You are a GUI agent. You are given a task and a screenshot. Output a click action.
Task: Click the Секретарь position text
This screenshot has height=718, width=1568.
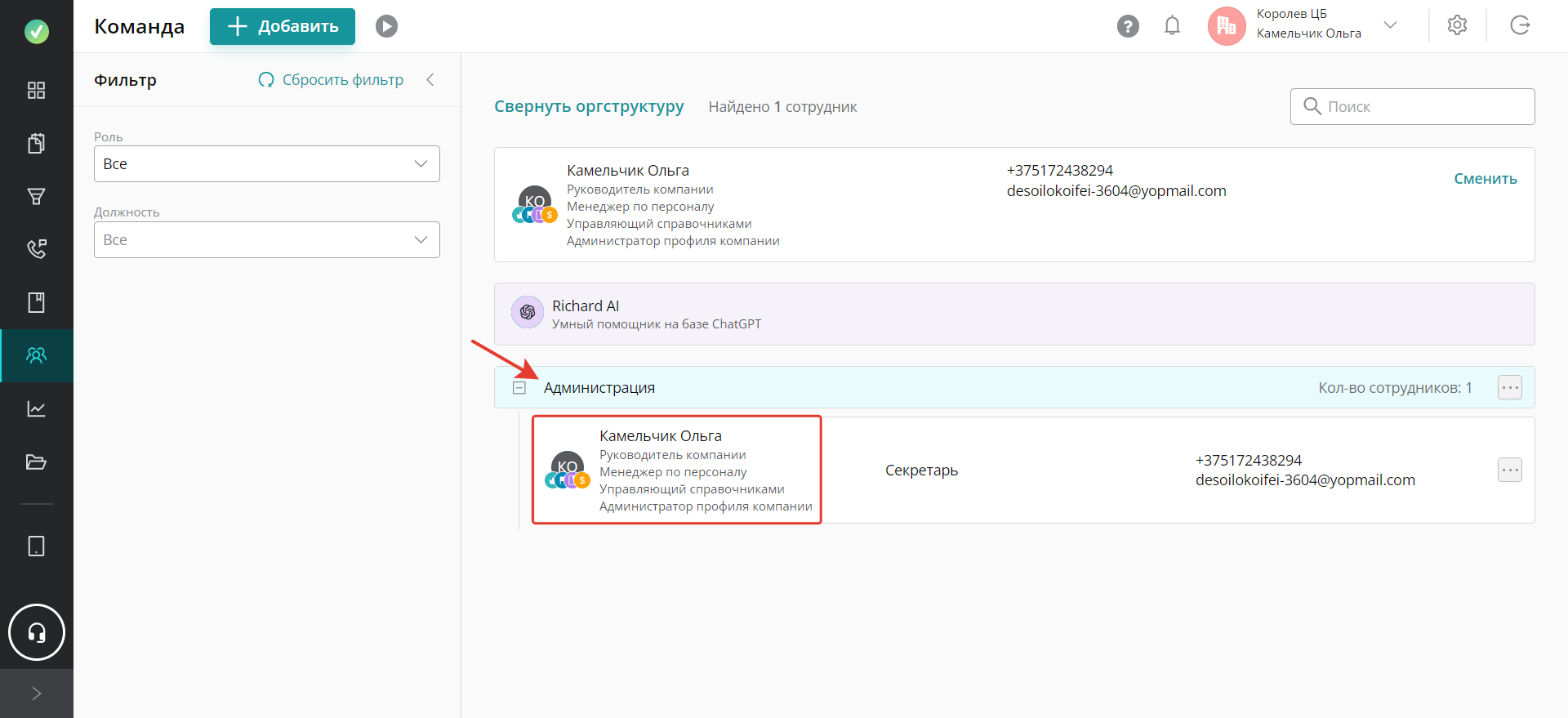click(921, 470)
